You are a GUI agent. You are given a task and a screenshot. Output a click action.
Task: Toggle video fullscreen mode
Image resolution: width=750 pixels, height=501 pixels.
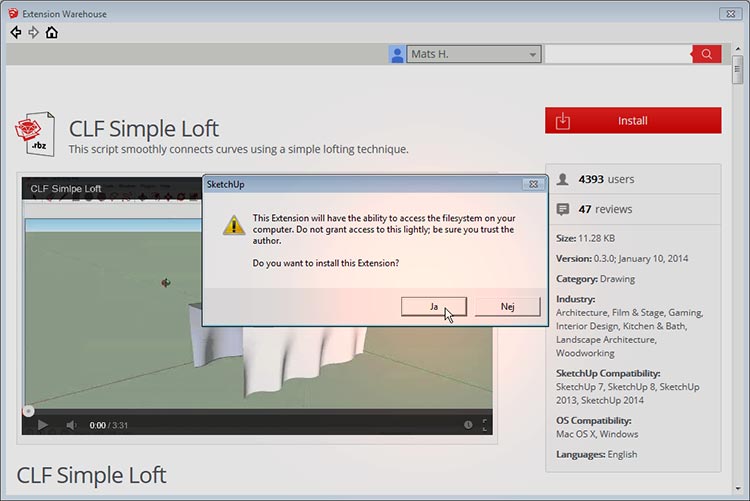click(485, 425)
